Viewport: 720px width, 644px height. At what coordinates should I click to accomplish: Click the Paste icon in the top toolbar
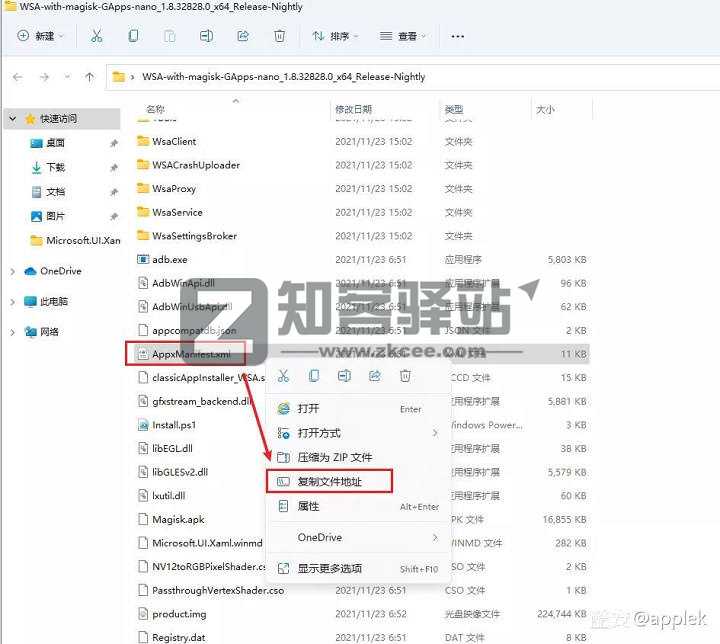[170, 36]
